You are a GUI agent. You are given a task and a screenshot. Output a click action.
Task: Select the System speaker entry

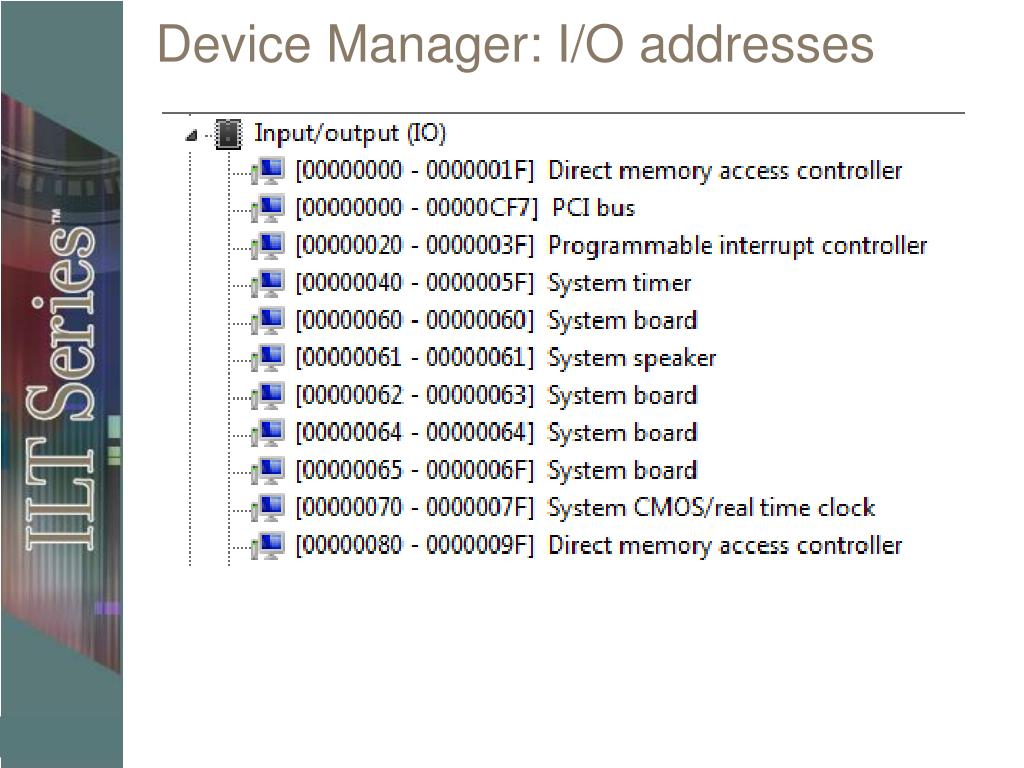point(505,359)
